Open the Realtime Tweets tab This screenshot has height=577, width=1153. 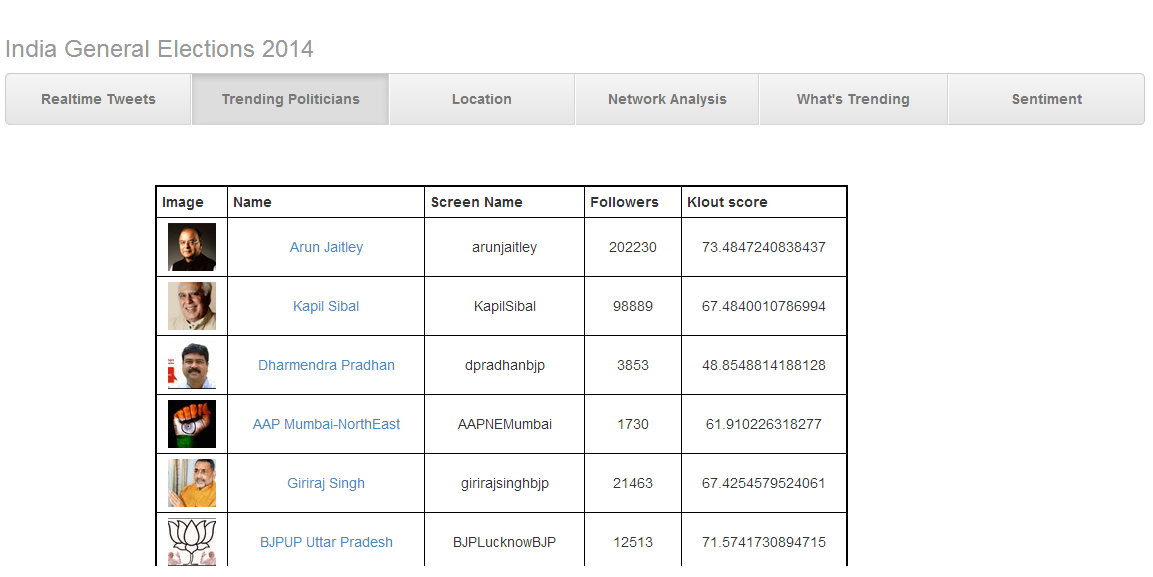[x=98, y=99]
